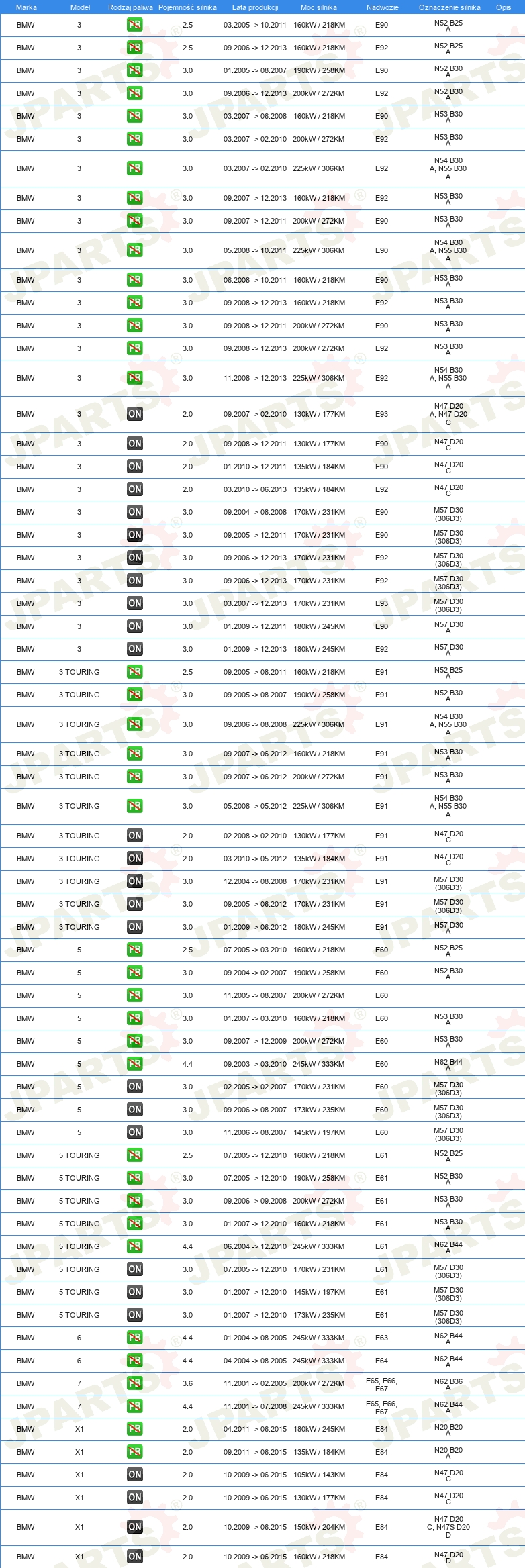525x1568 pixels.
Task: Click the 'Moc silnika' column header
Action: point(319,7)
